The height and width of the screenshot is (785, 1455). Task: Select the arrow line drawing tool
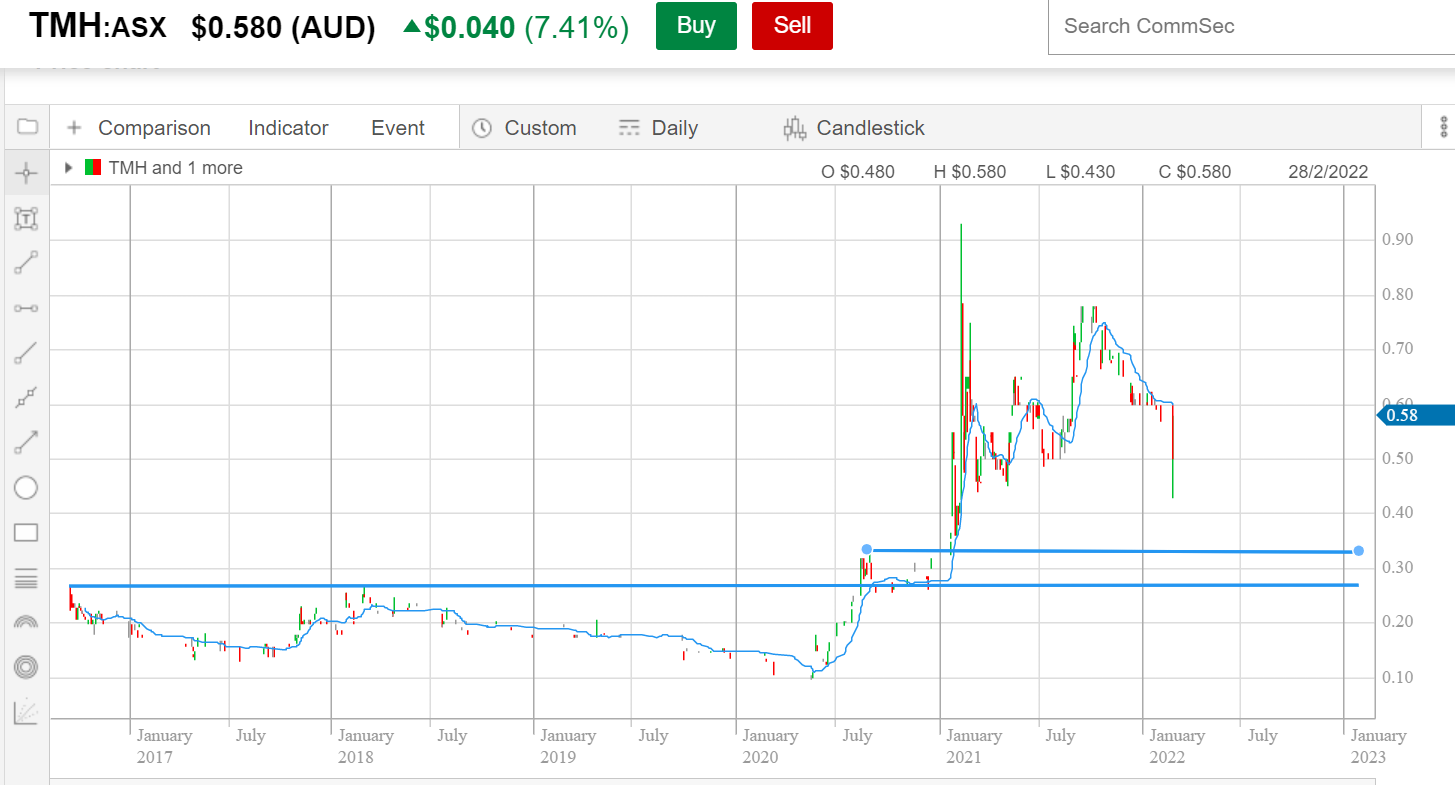(26, 443)
